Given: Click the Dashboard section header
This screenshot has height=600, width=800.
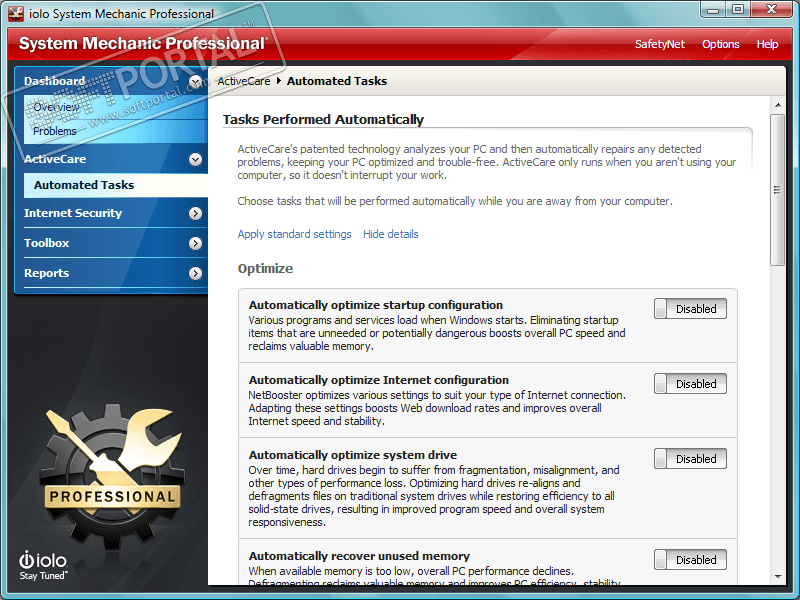Looking at the screenshot, I should 113,81.
